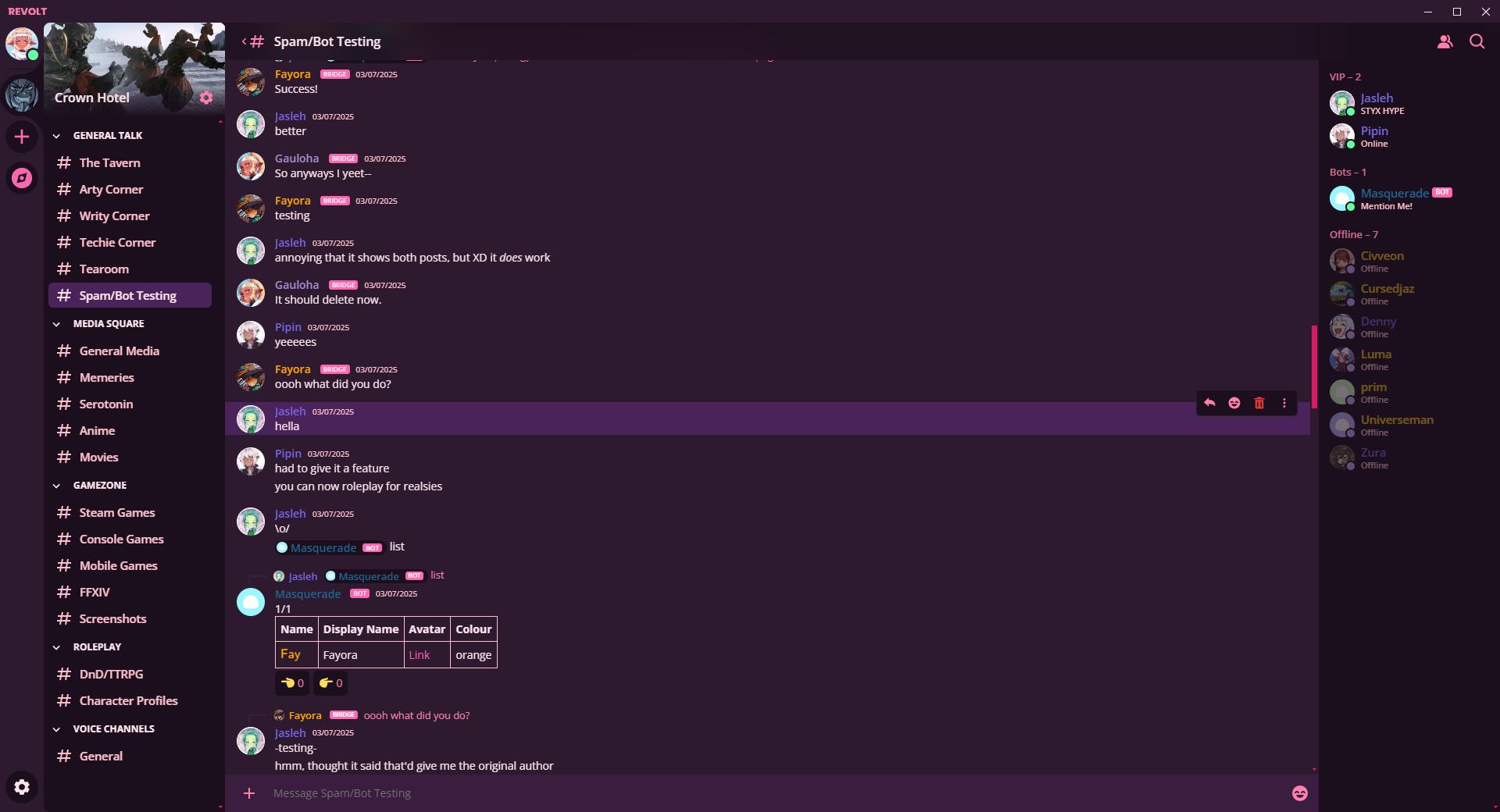This screenshot has height=812, width=1500.
Task: Open the user settings gear
Action: [22, 787]
